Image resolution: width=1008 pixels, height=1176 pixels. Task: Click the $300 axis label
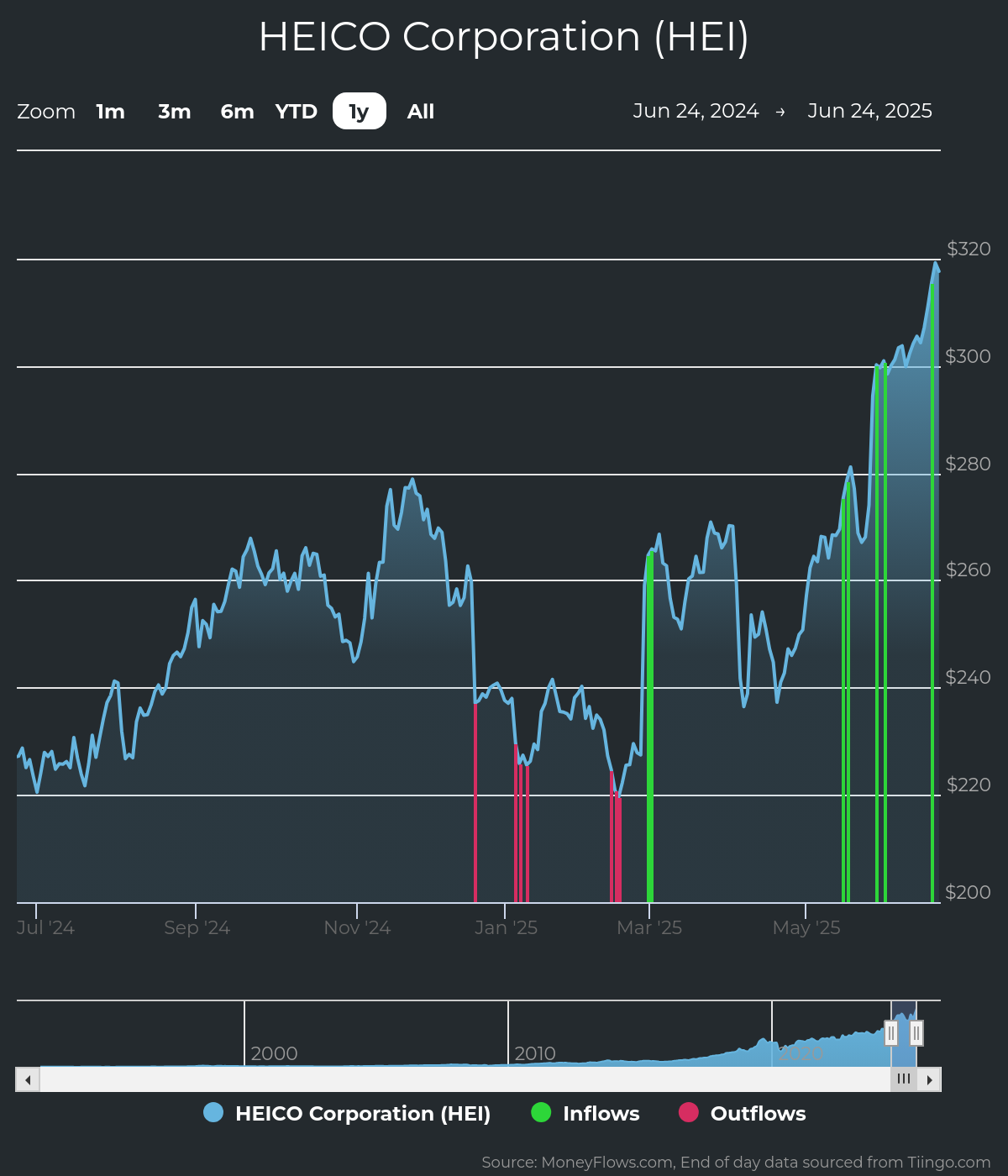[x=969, y=356]
